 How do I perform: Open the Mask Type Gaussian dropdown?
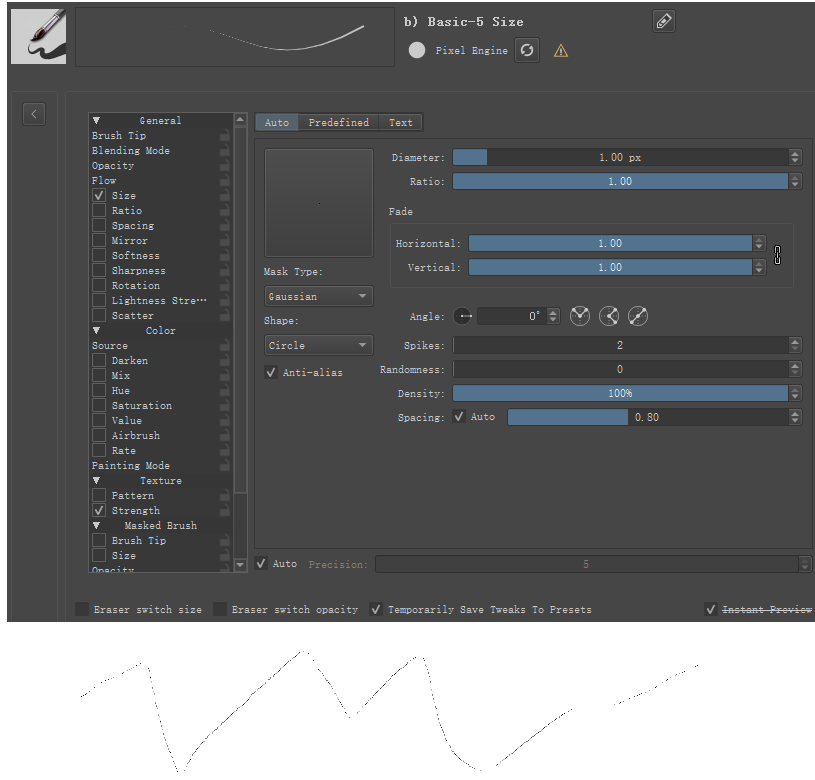(319, 296)
